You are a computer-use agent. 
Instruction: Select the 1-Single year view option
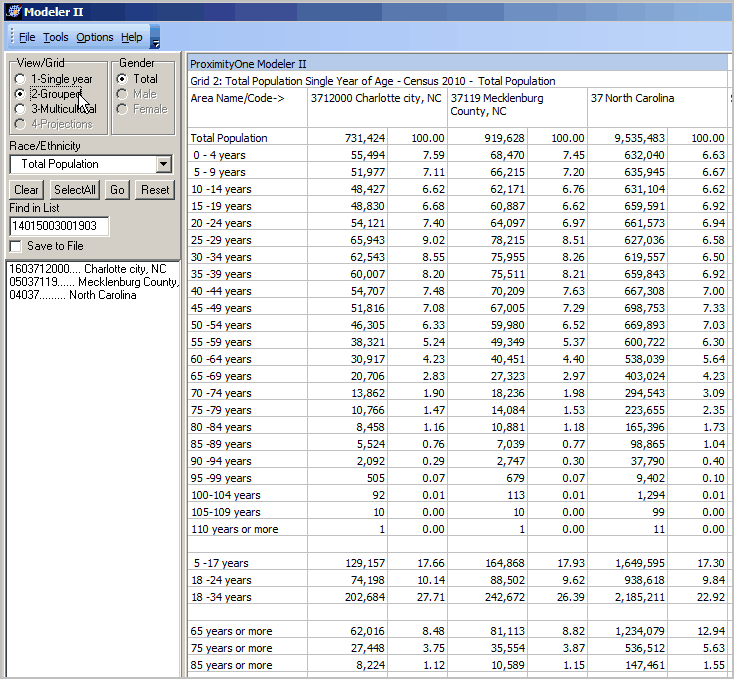(54, 79)
